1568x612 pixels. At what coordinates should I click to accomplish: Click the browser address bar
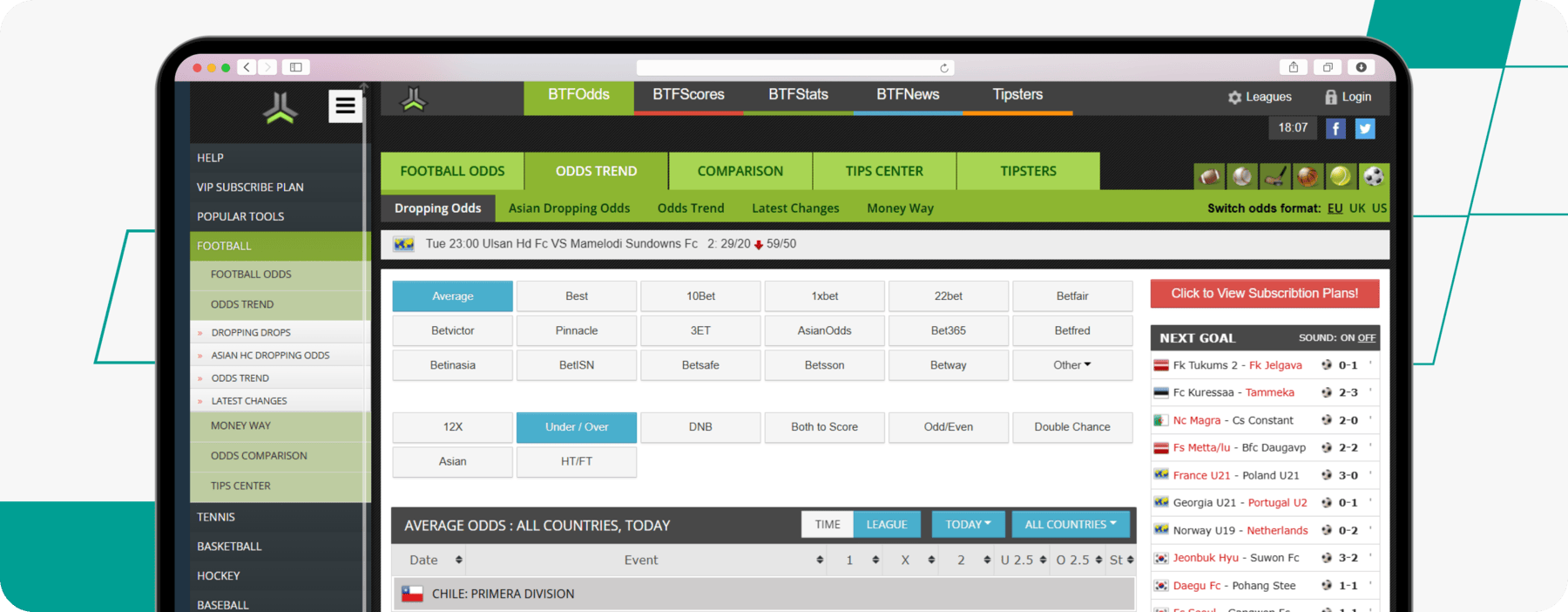(x=795, y=68)
